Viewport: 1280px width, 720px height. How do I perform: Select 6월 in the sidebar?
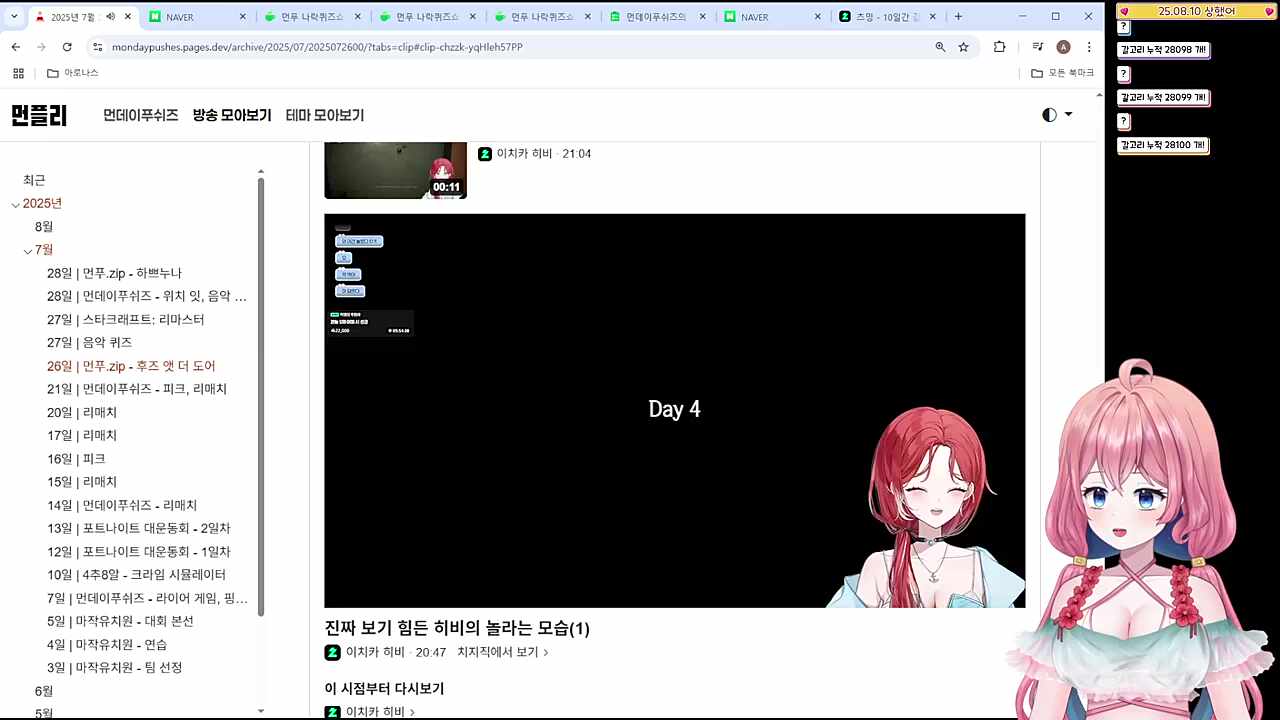point(44,691)
